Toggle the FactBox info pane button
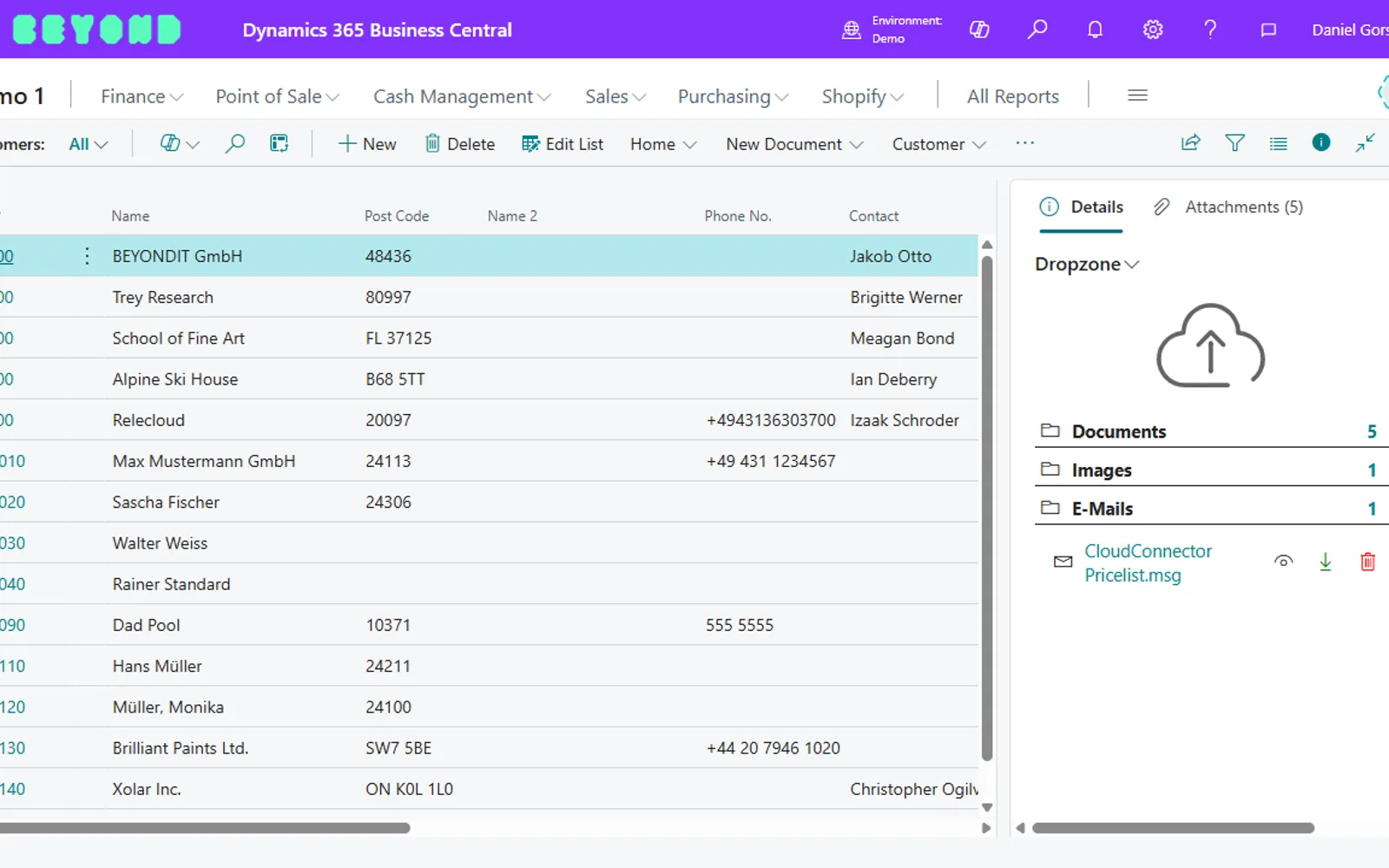The width and height of the screenshot is (1389, 868). [x=1321, y=142]
